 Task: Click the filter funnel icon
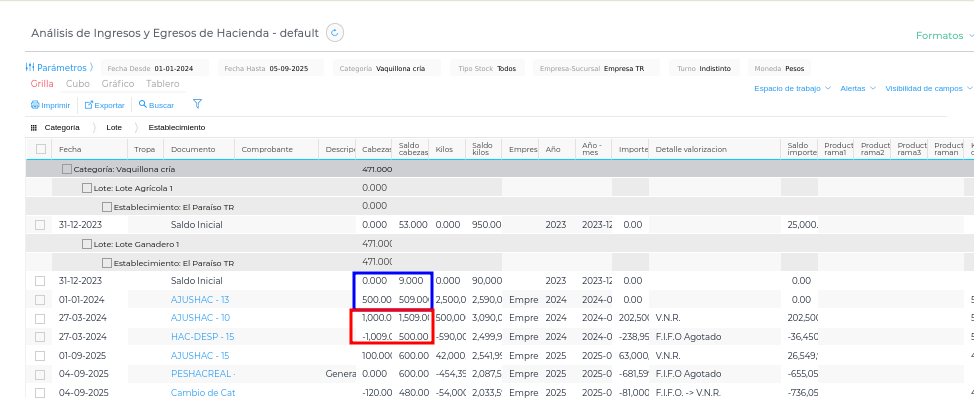198,104
